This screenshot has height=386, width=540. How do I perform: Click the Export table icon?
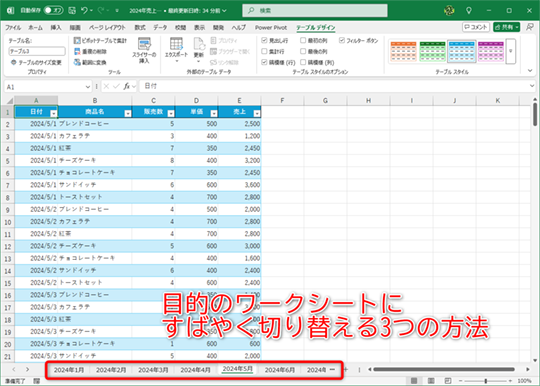pyautogui.click(x=176, y=44)
